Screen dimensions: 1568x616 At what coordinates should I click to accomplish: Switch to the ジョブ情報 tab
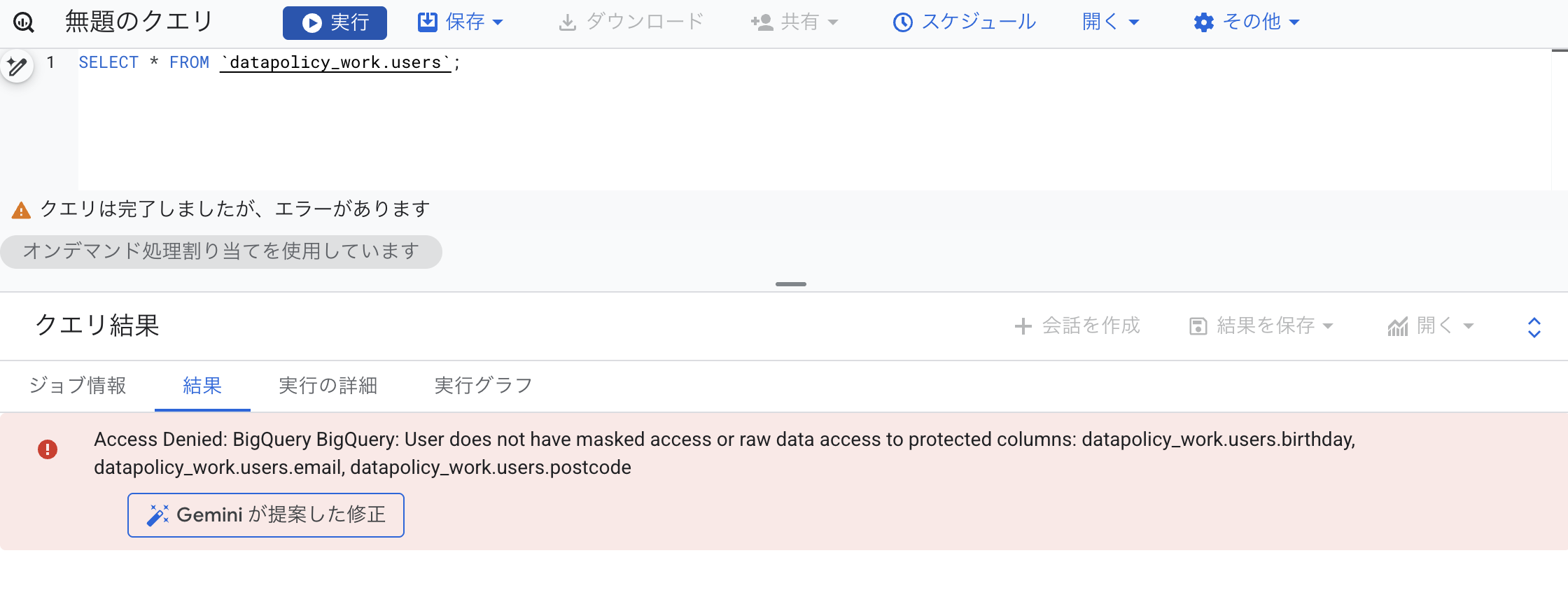[78, 386]
